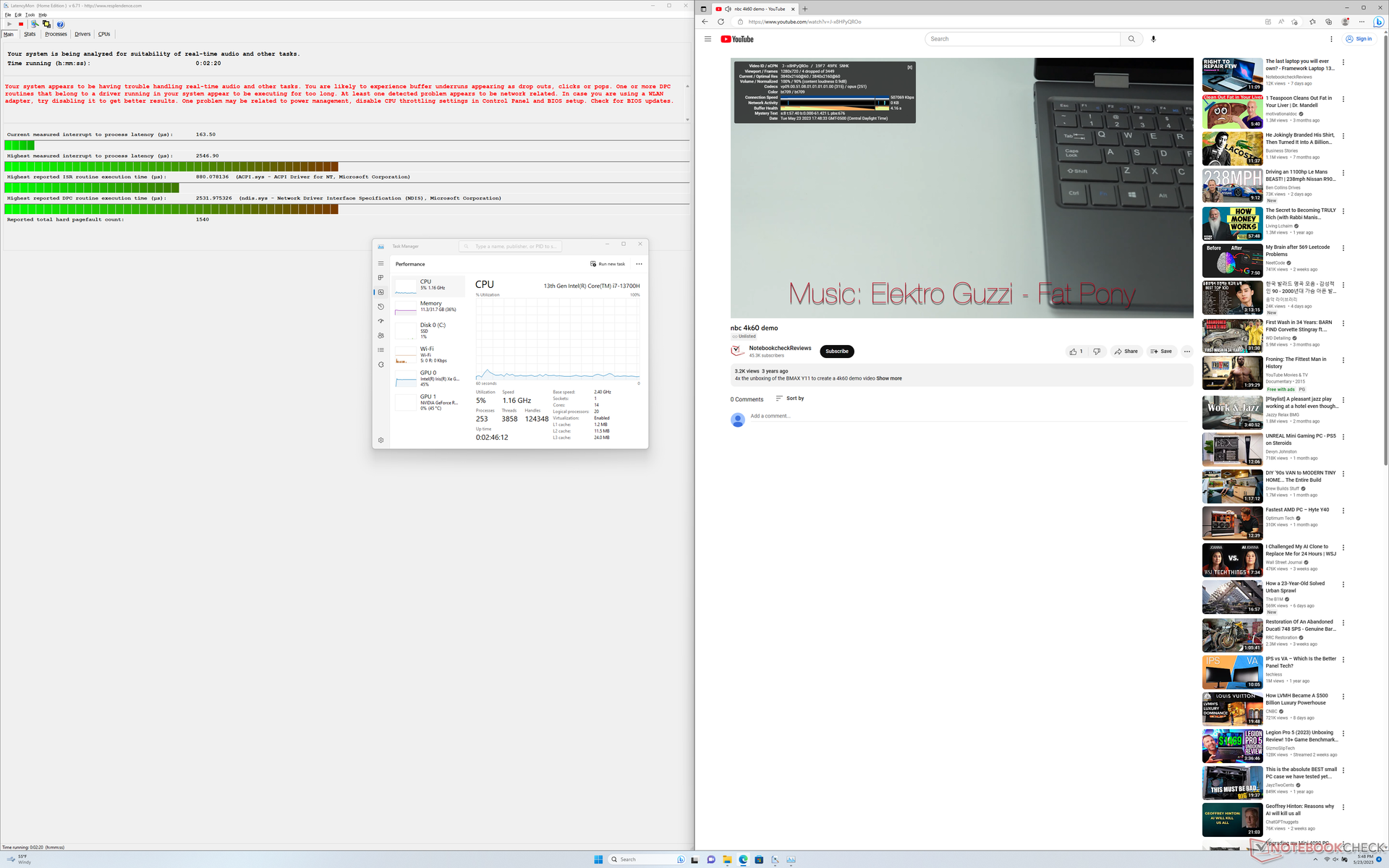The width and height of the screenshot is (1389, 868).
Task: Click Run new task in Task Manager
Action: pyautogui.click(x=608, y=264)
